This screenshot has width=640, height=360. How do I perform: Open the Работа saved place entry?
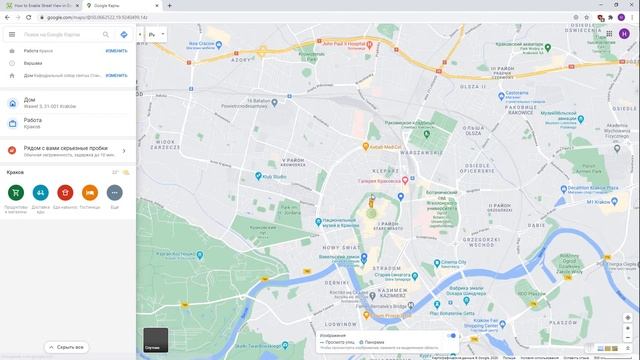click(68, 123)
